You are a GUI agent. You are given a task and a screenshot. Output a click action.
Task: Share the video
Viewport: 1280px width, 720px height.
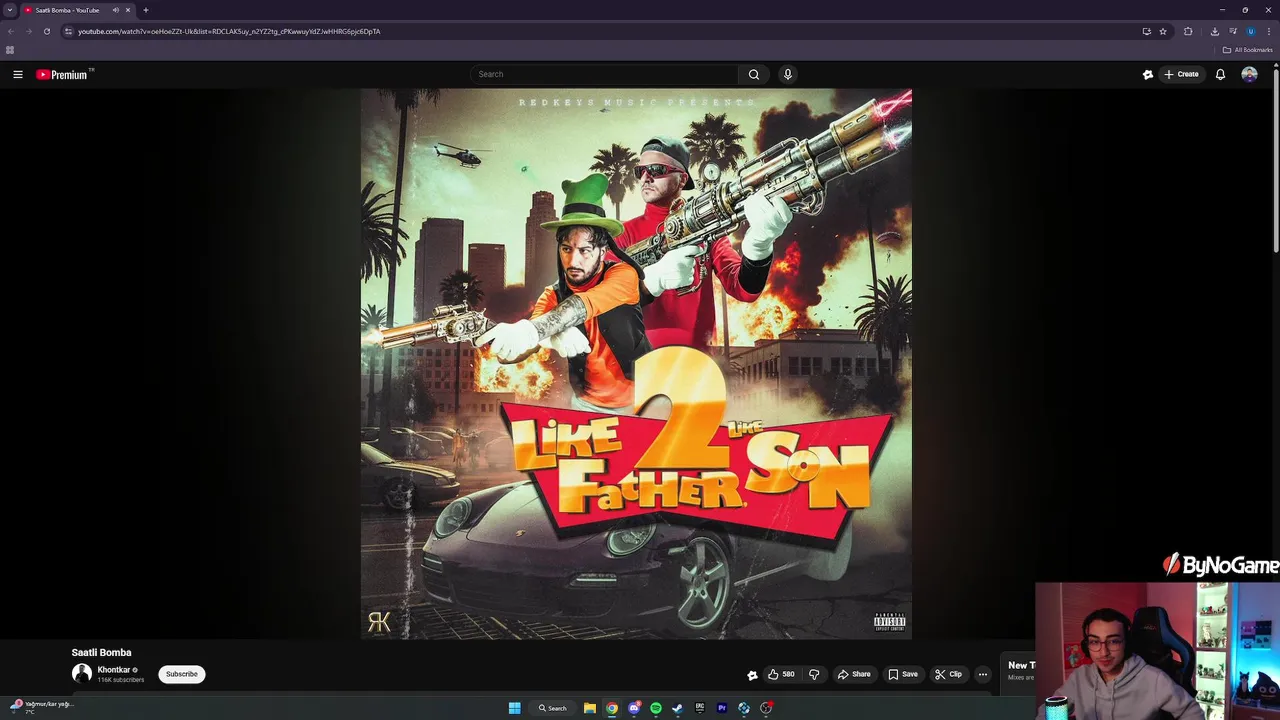(x=854, y=674)
